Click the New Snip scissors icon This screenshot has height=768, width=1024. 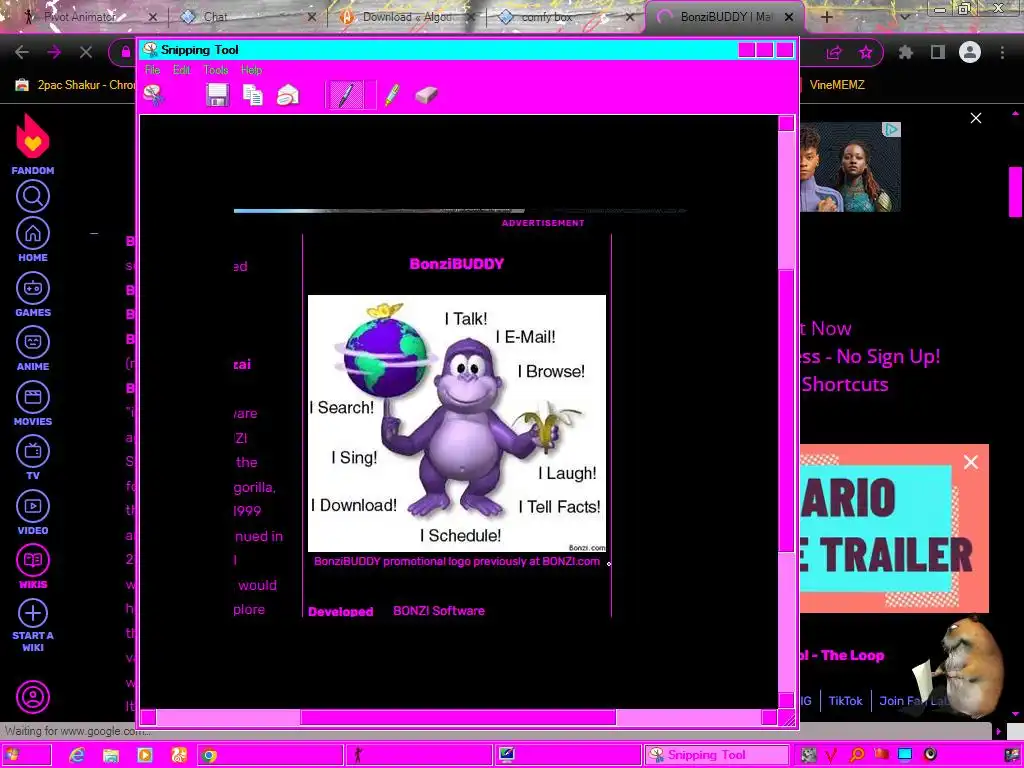coord(153,95)
